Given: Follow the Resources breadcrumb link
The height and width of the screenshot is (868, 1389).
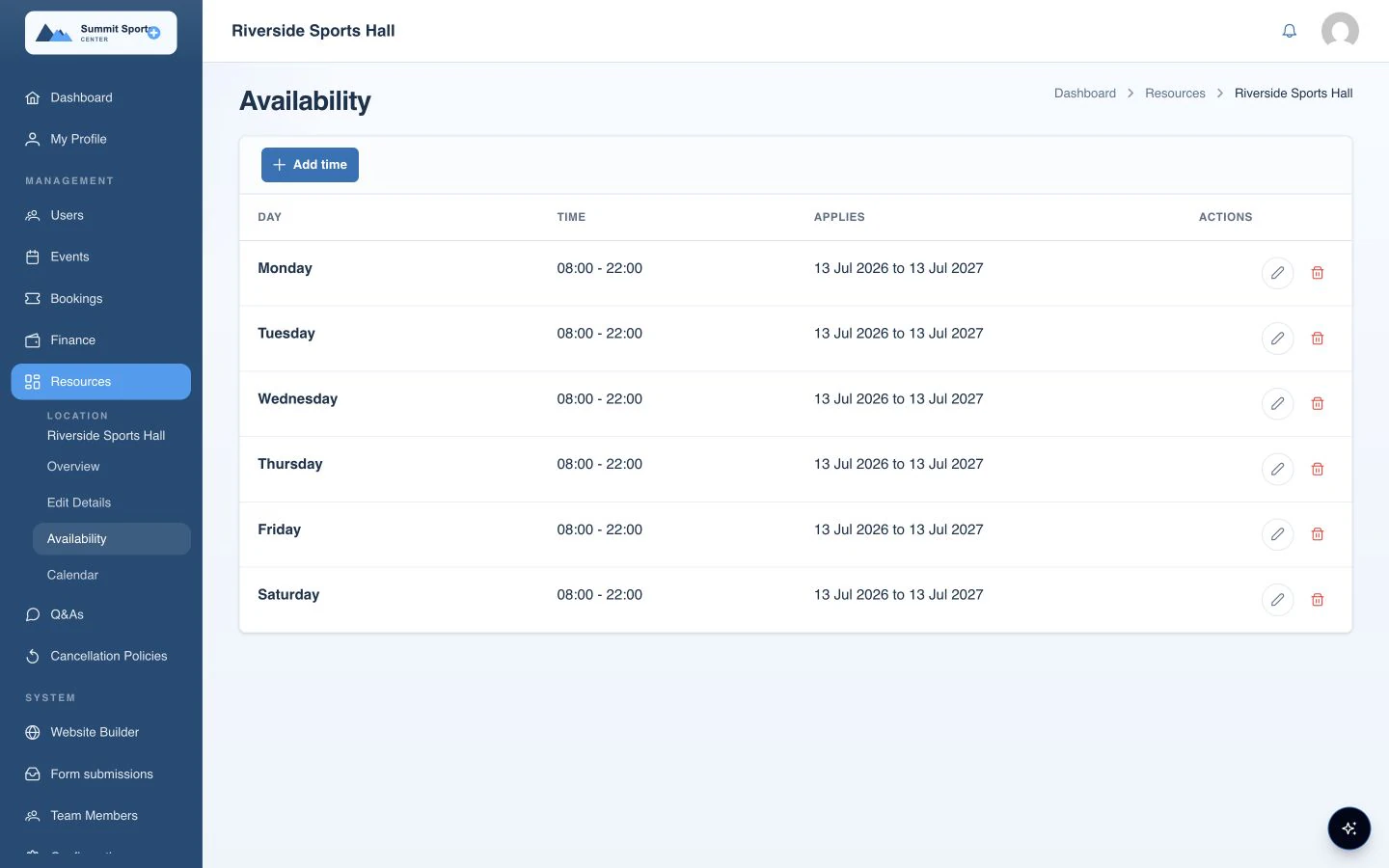Looking at the screenshot, I should pos(1175,94).
